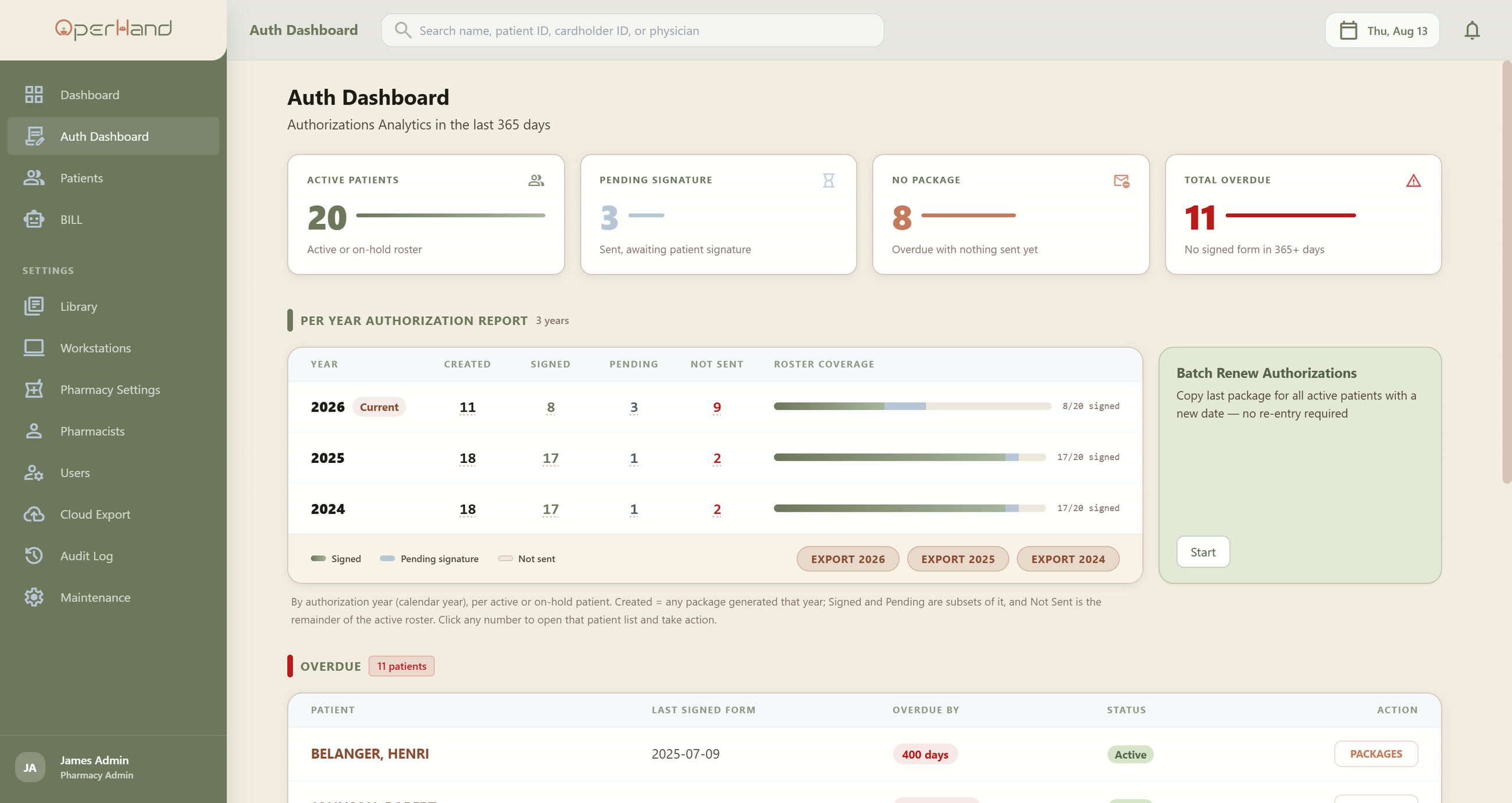The height and width of the screenshot is (803, 1512).
Task: Open the Total Overdue card showing 11
Action: tap(1303, 214)
